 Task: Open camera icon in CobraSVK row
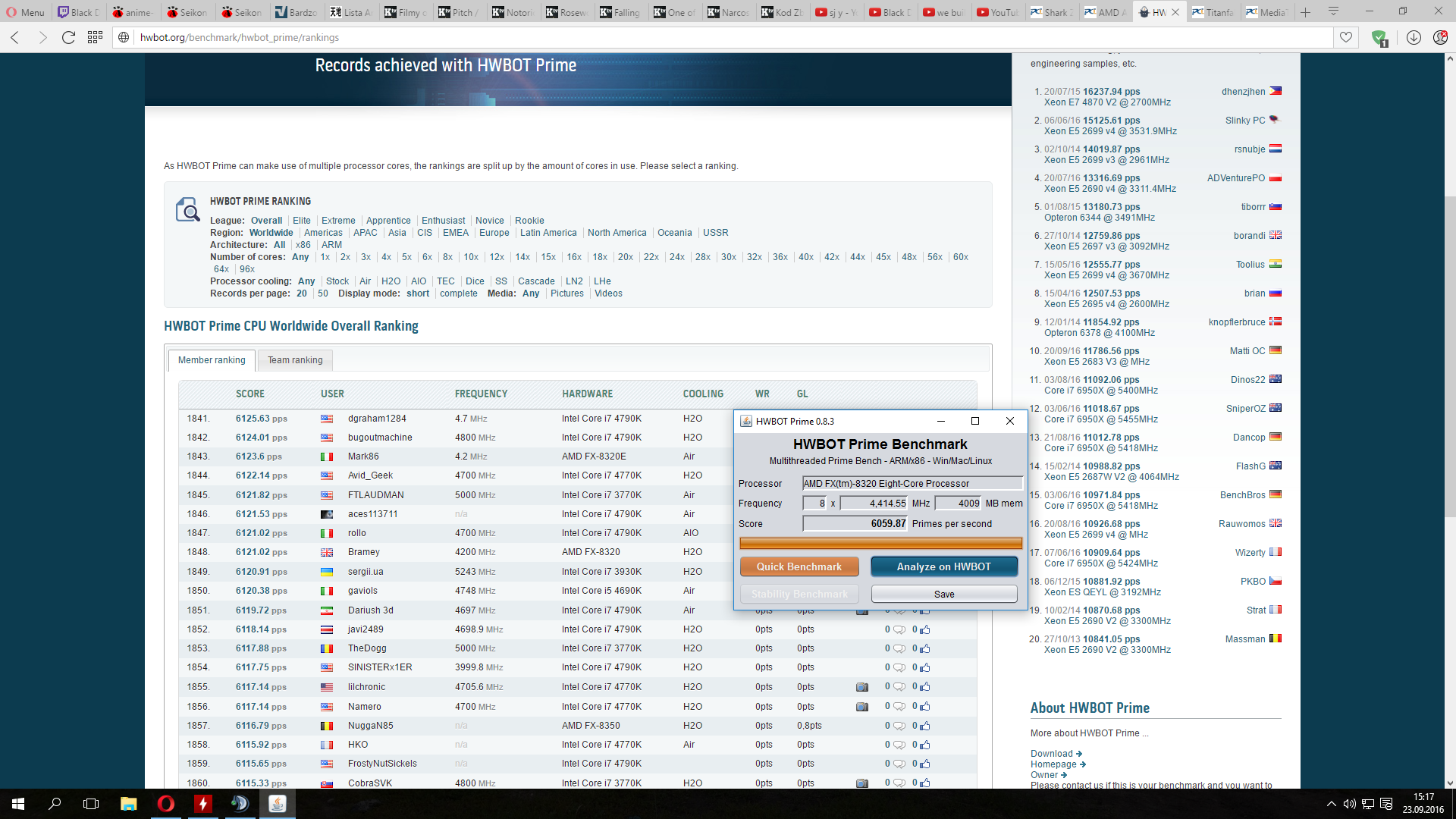point(862,783)
